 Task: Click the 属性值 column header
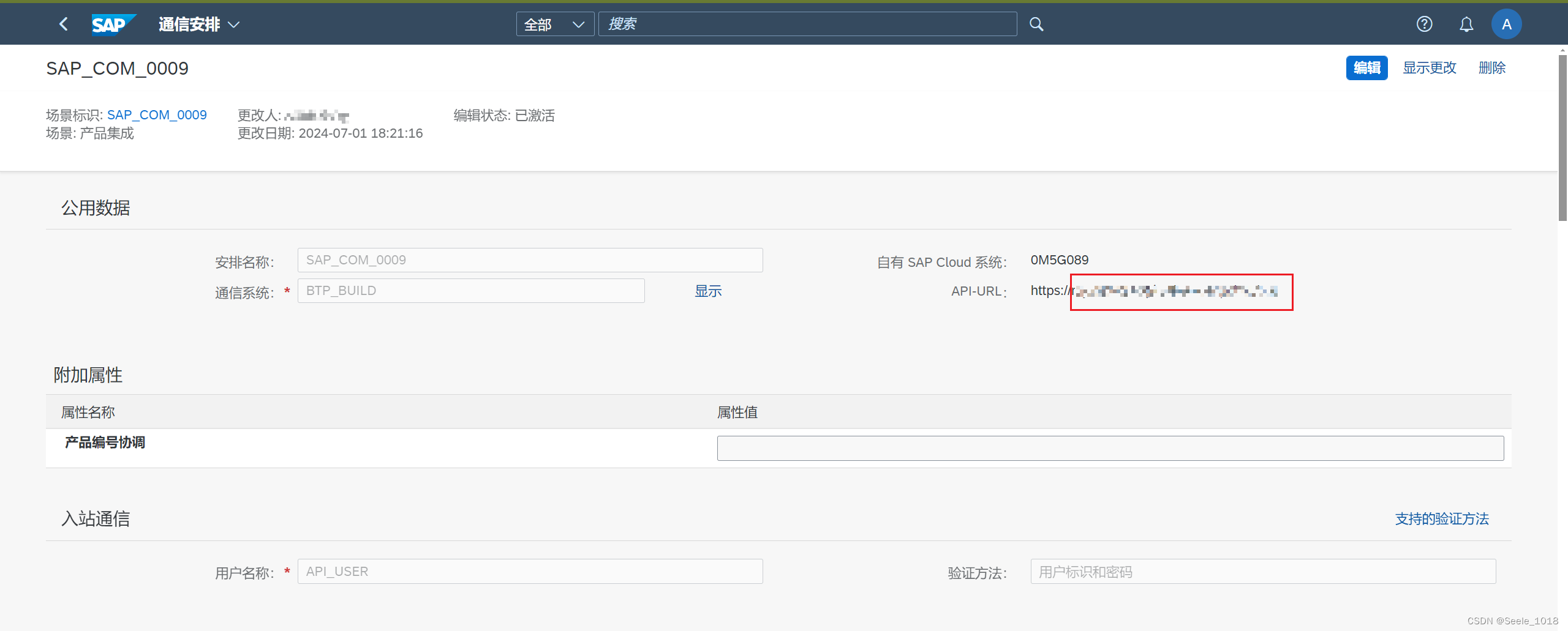coord(737,413)
